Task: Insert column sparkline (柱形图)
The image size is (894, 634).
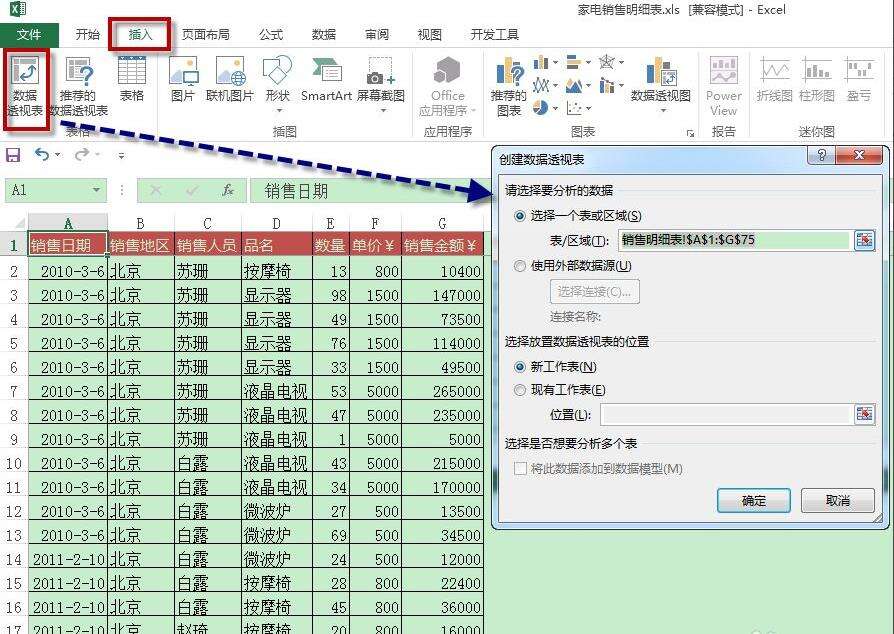Action: point(816,79)
